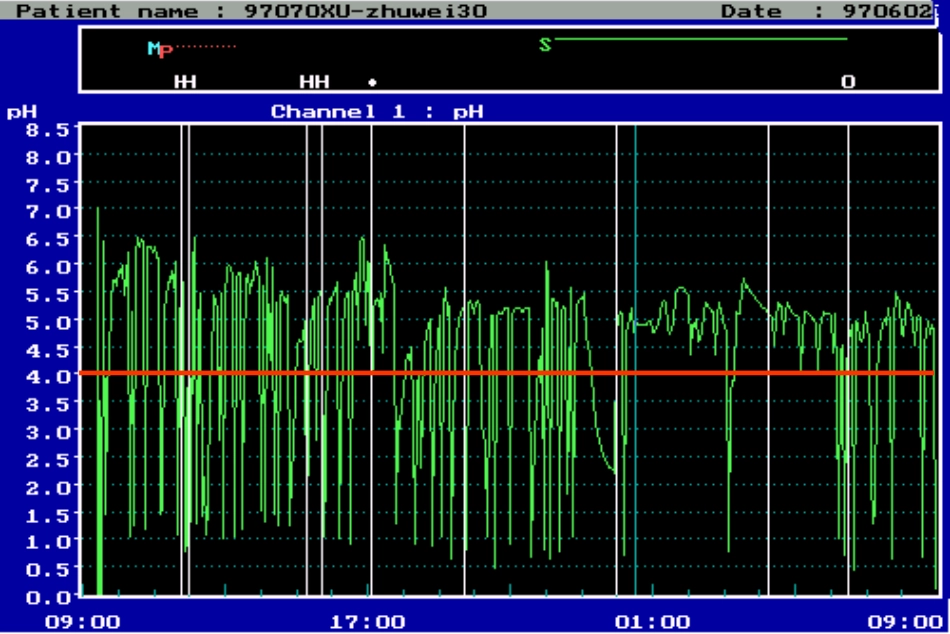Click the Patient name field
The width and height of the screenshot is (950, 634).
(x=251, y=11)
